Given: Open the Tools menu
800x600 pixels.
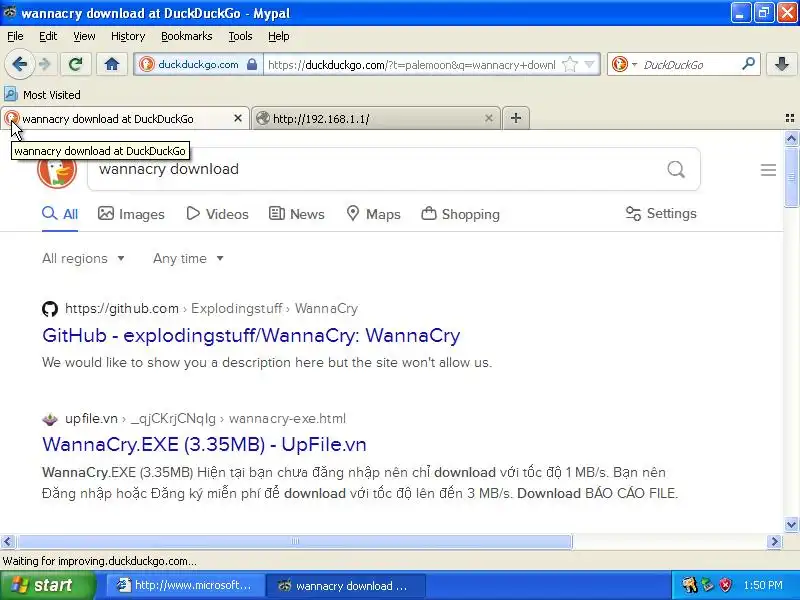Looking at the screenshot, I should 240,36.
